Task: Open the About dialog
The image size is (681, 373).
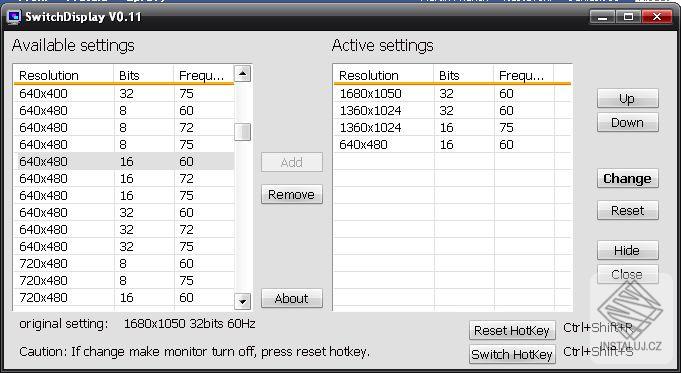Action: point(292,298)
